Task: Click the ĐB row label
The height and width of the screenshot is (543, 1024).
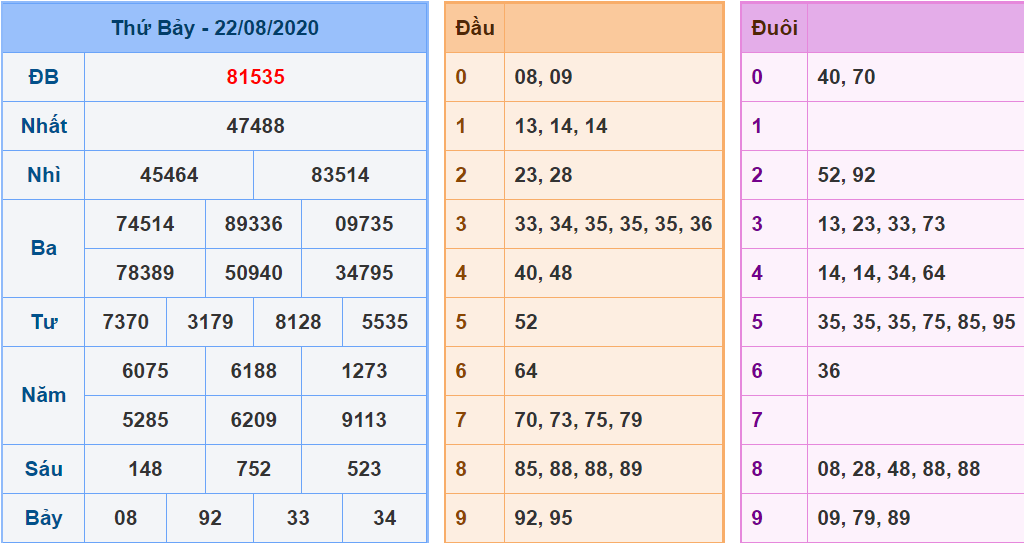Action: pyautogui.click(x=44, y=77)
